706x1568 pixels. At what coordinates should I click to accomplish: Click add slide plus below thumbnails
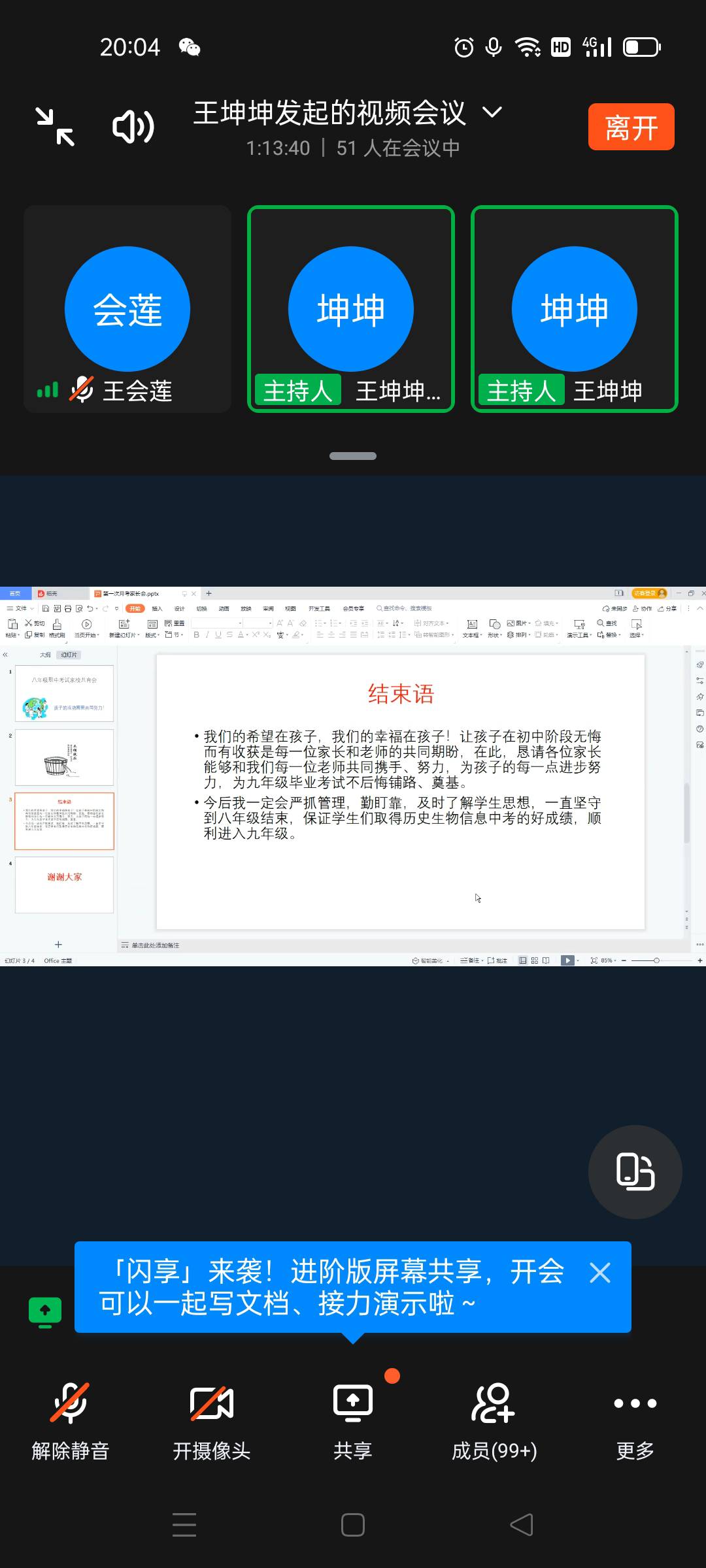click(x=58, y=944)
